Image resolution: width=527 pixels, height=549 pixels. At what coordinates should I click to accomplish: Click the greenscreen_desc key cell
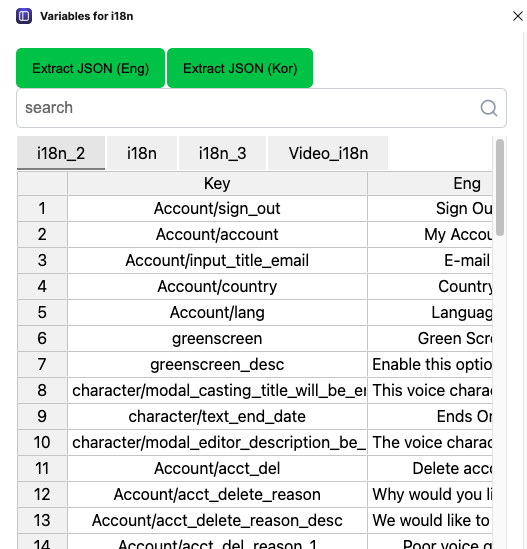(x=217, y=364)
